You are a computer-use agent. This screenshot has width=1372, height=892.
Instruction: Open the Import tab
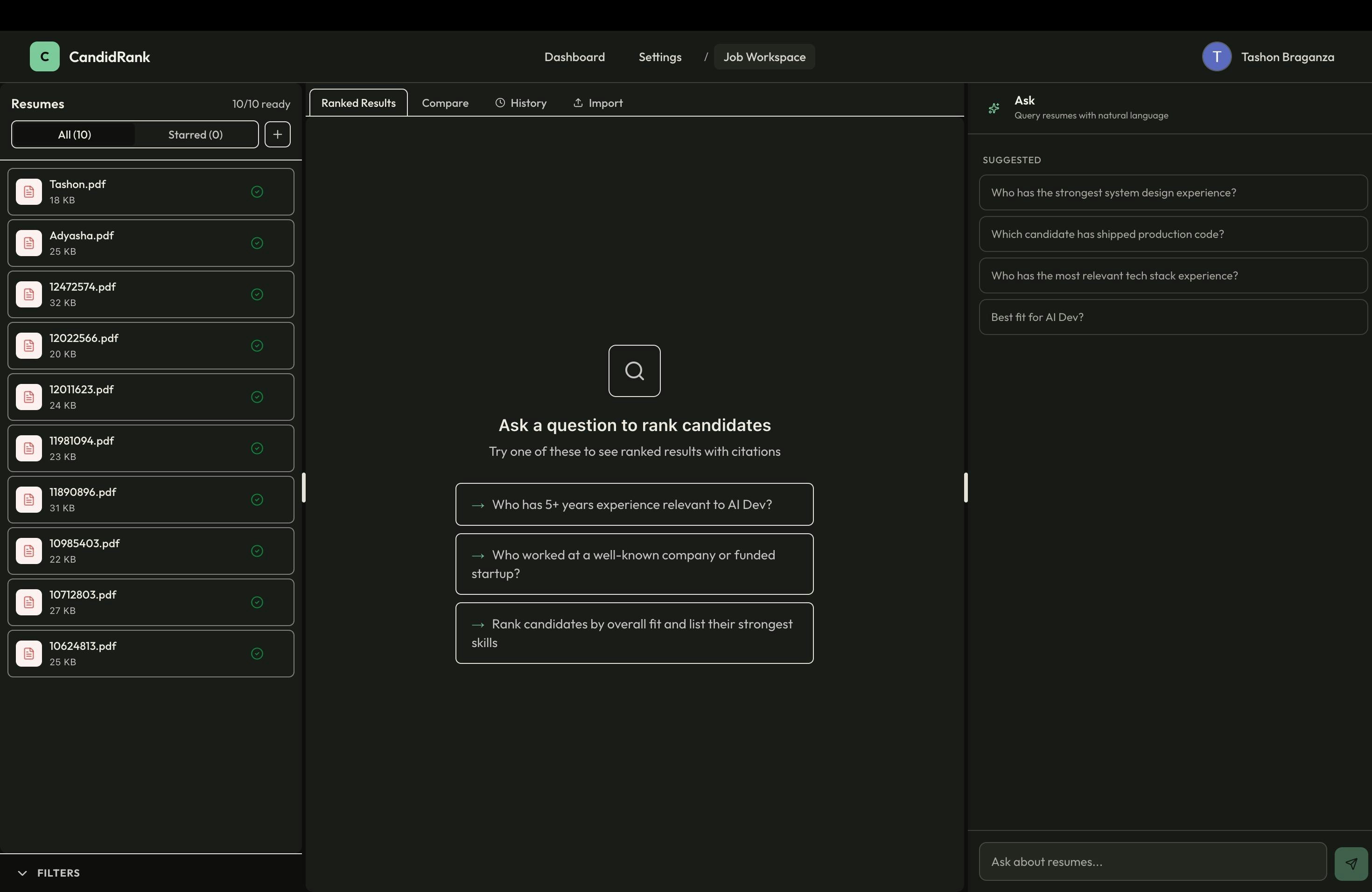pos(598,103)
